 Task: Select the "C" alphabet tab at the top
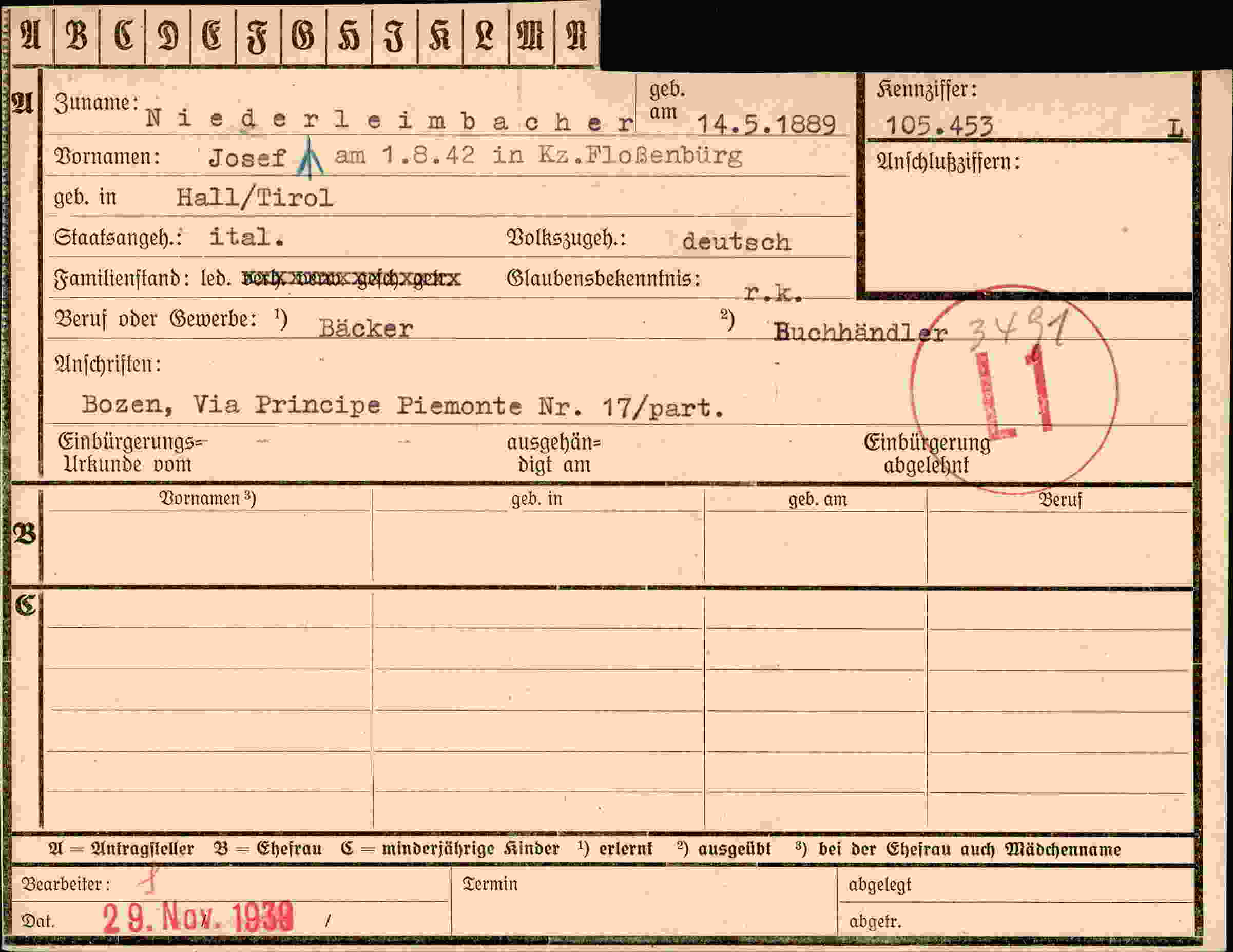(122, 36)
